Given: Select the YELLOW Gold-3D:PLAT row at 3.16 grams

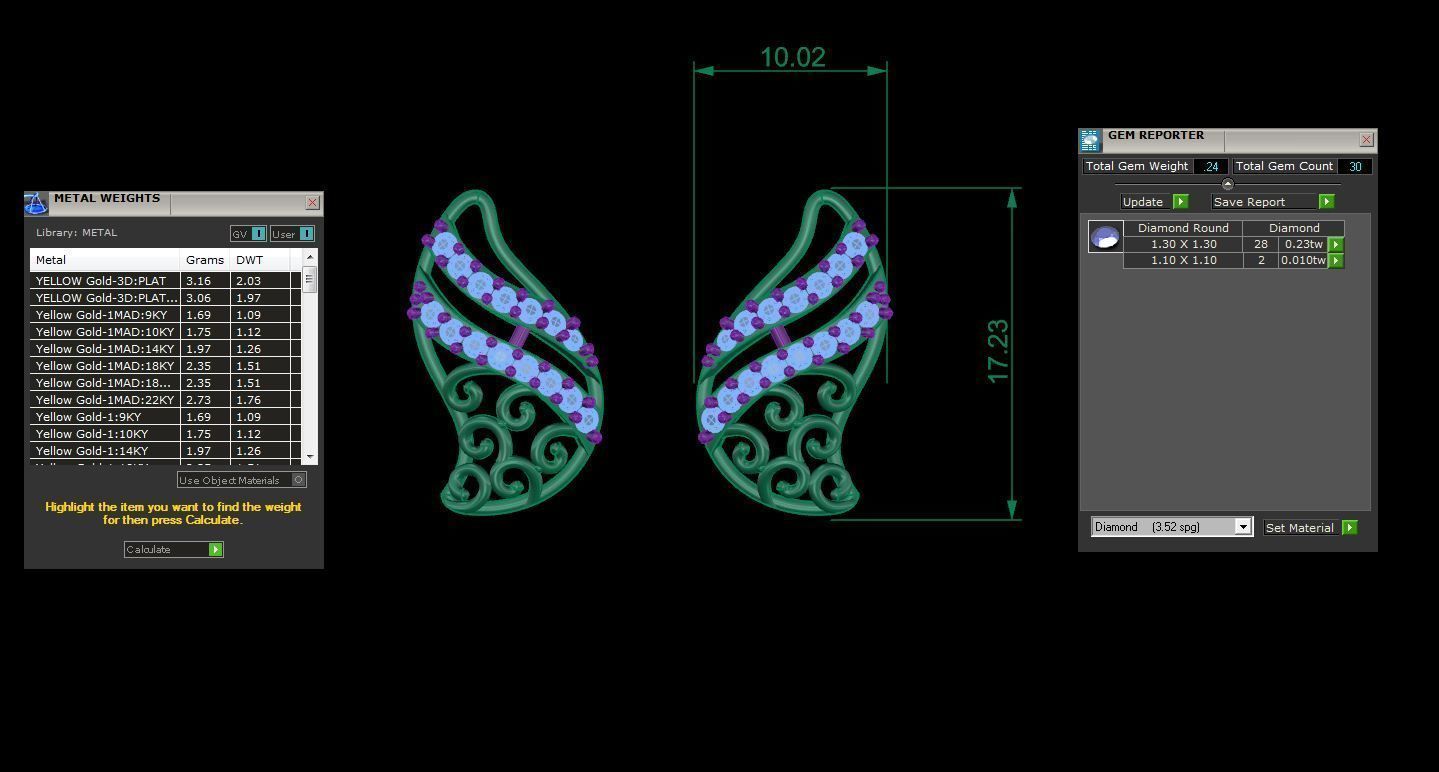Looking at the screenshot, I should point(165,281).
